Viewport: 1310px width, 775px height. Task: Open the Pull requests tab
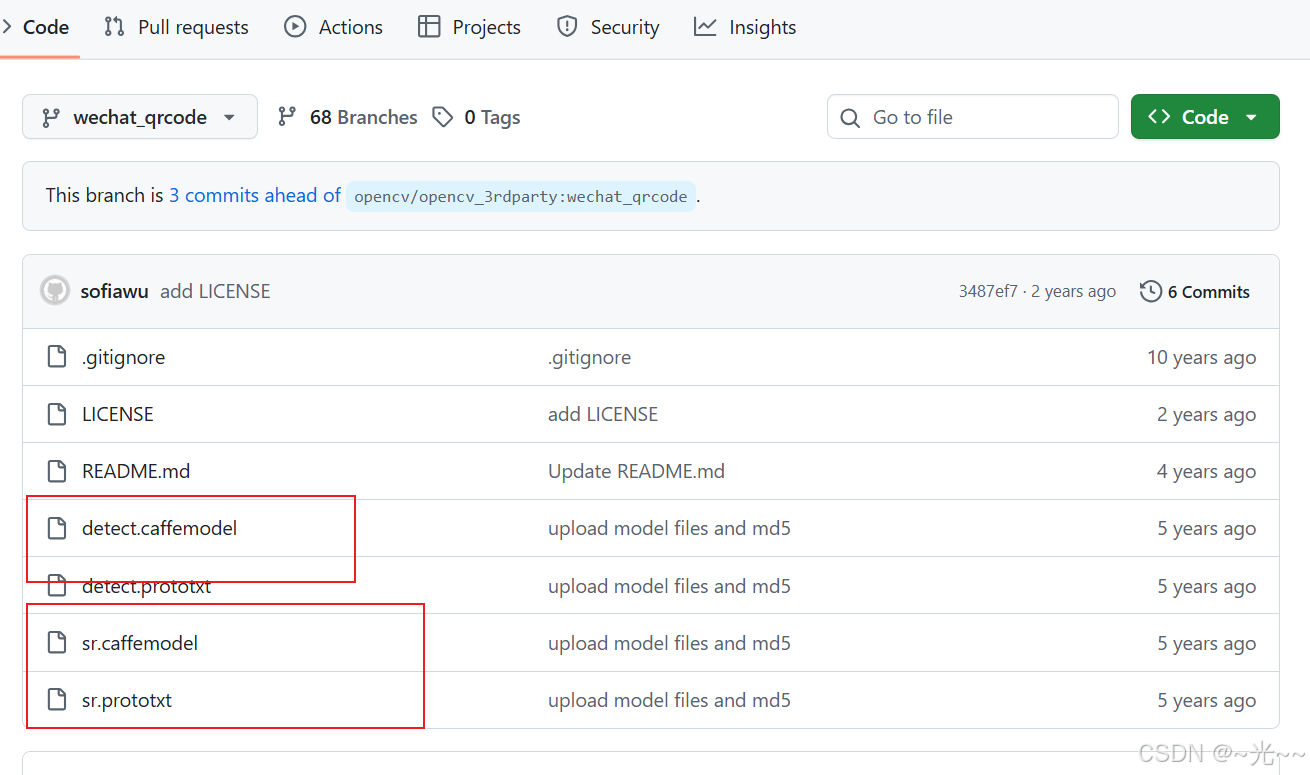[176, 27]
